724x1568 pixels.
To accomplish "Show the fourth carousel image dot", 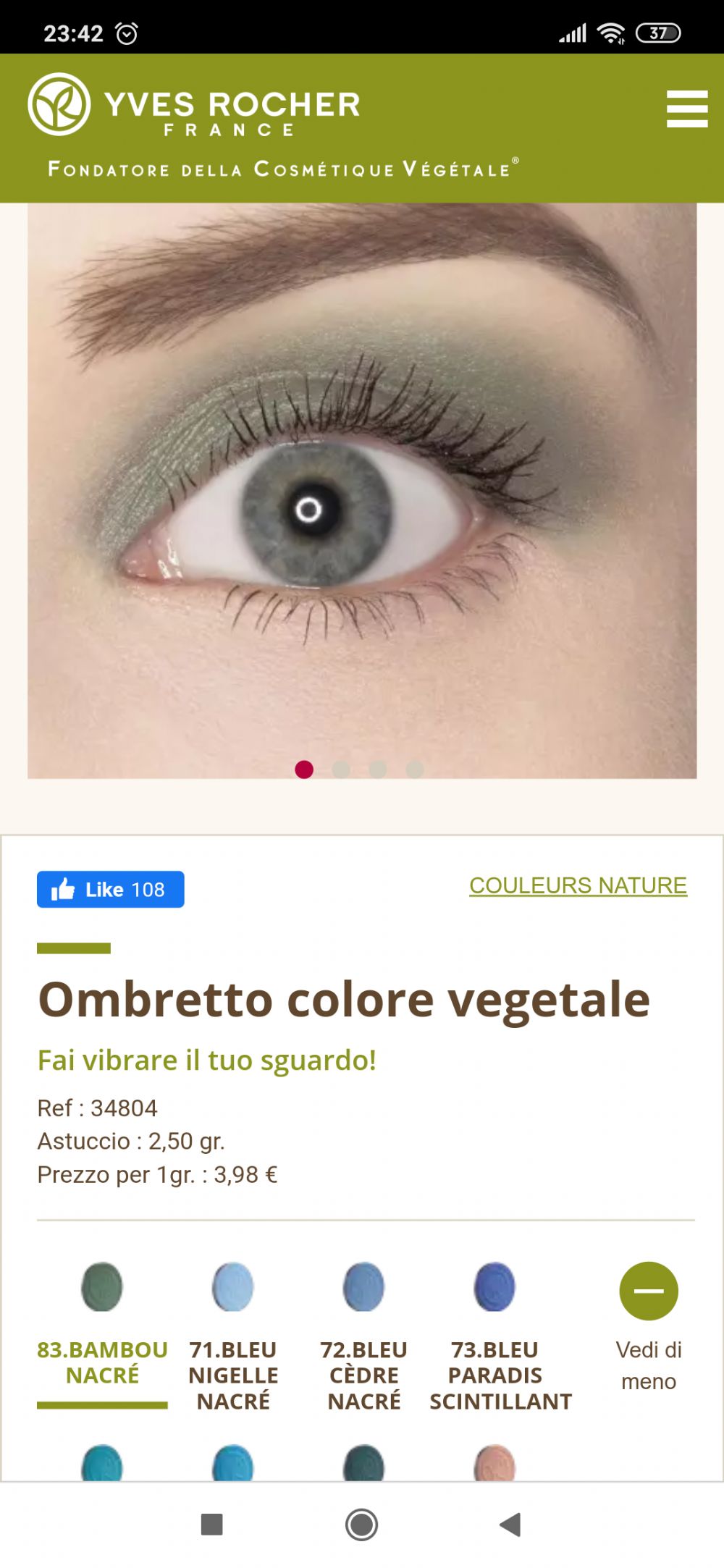I will click(x=415, y=770).
